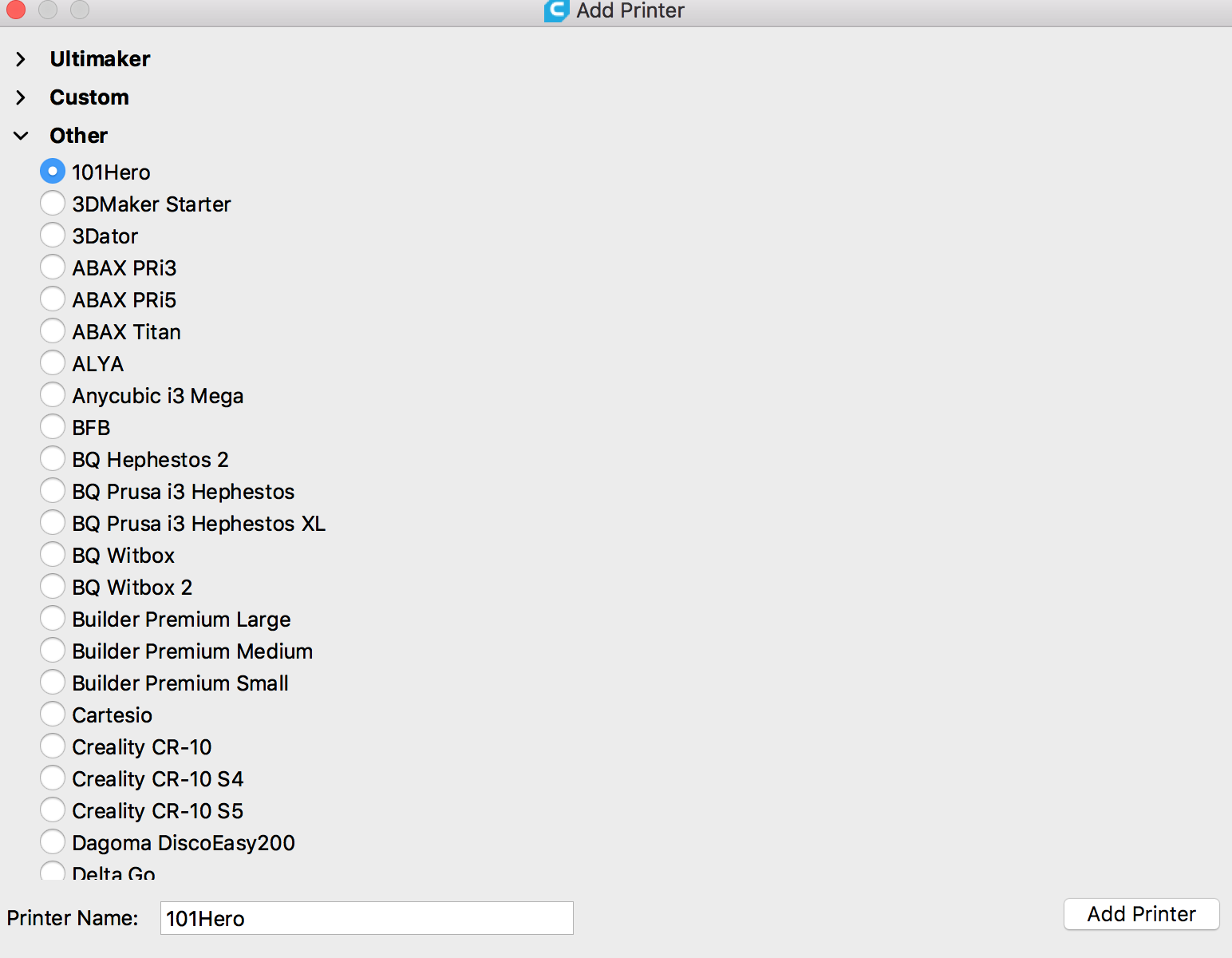Select the Cartesio radio button
1232x958 pixels.
(53, 715)
